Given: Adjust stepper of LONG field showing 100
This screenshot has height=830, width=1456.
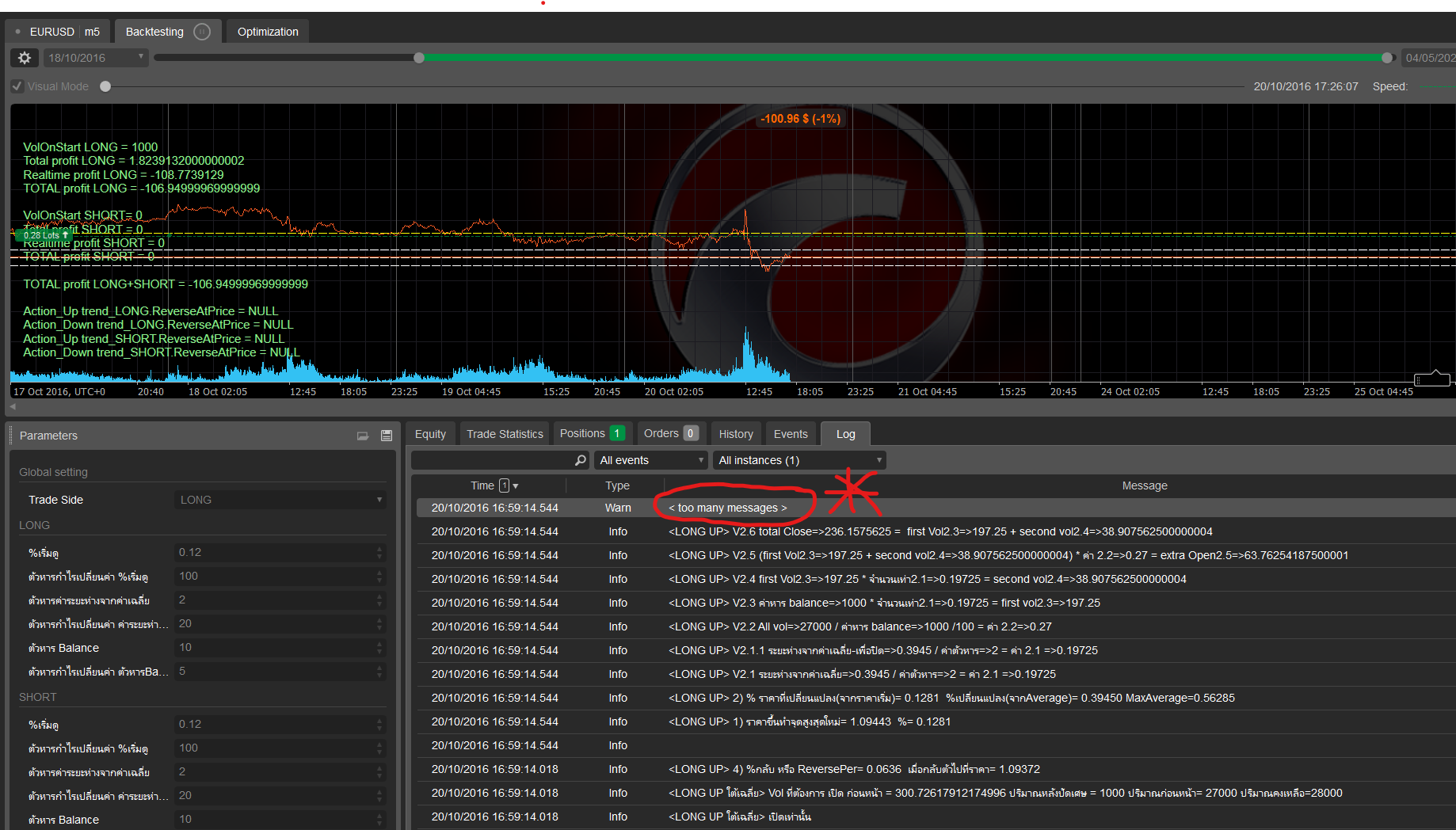Looking at the screenshot, I should [379, 576].
